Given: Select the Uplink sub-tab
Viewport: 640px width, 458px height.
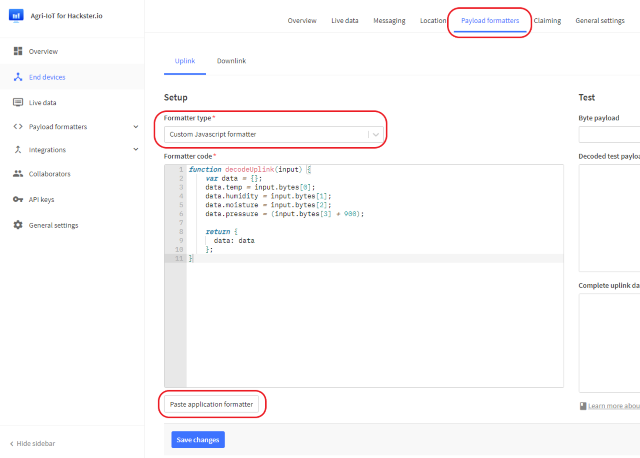Looking at the screenshot, I should click(185, 61).
